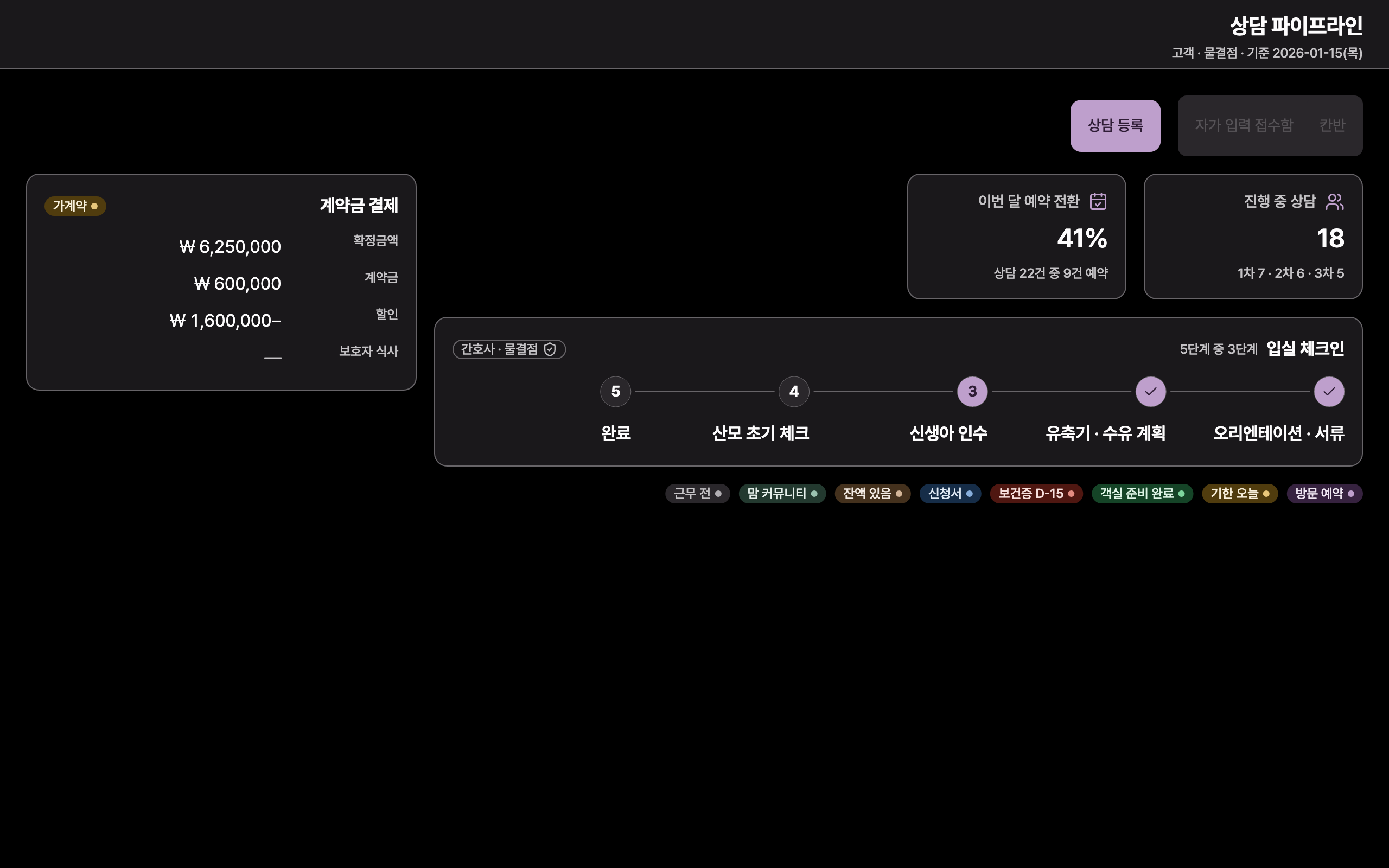Click the 산모 초기 체크 step label

(761, 433)
